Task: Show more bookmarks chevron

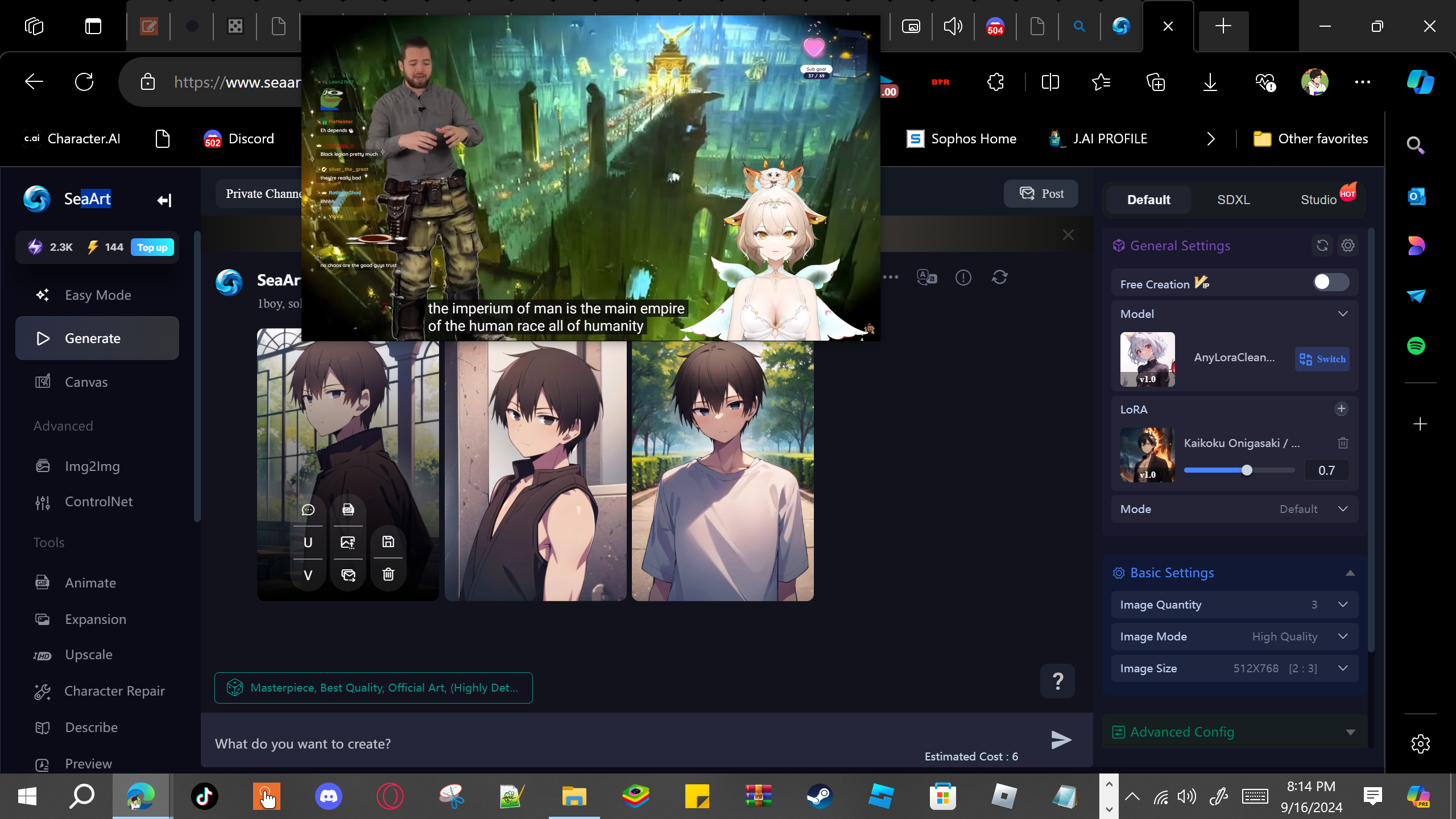Action: (x=1211, y=139)
